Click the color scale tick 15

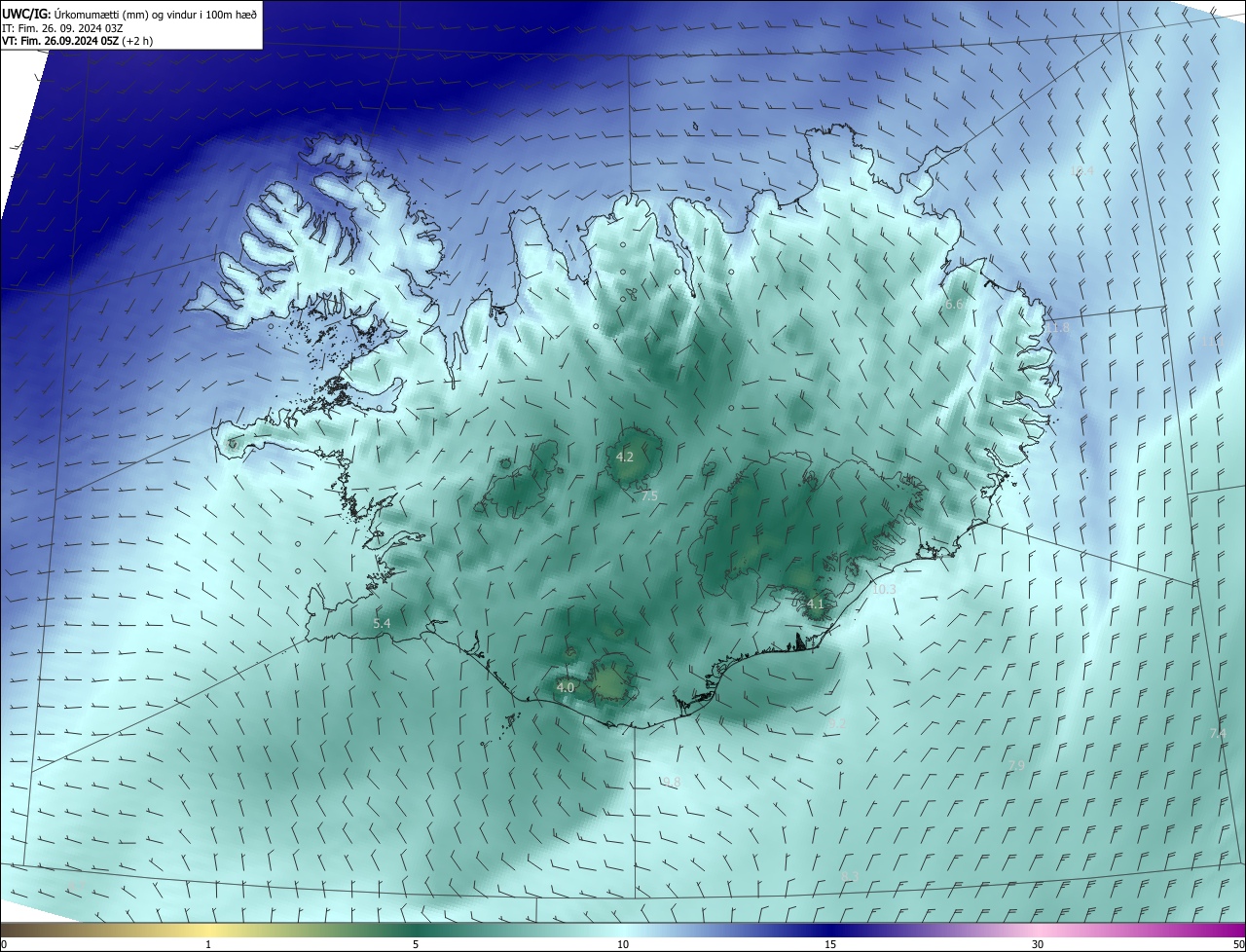[830, 944]
